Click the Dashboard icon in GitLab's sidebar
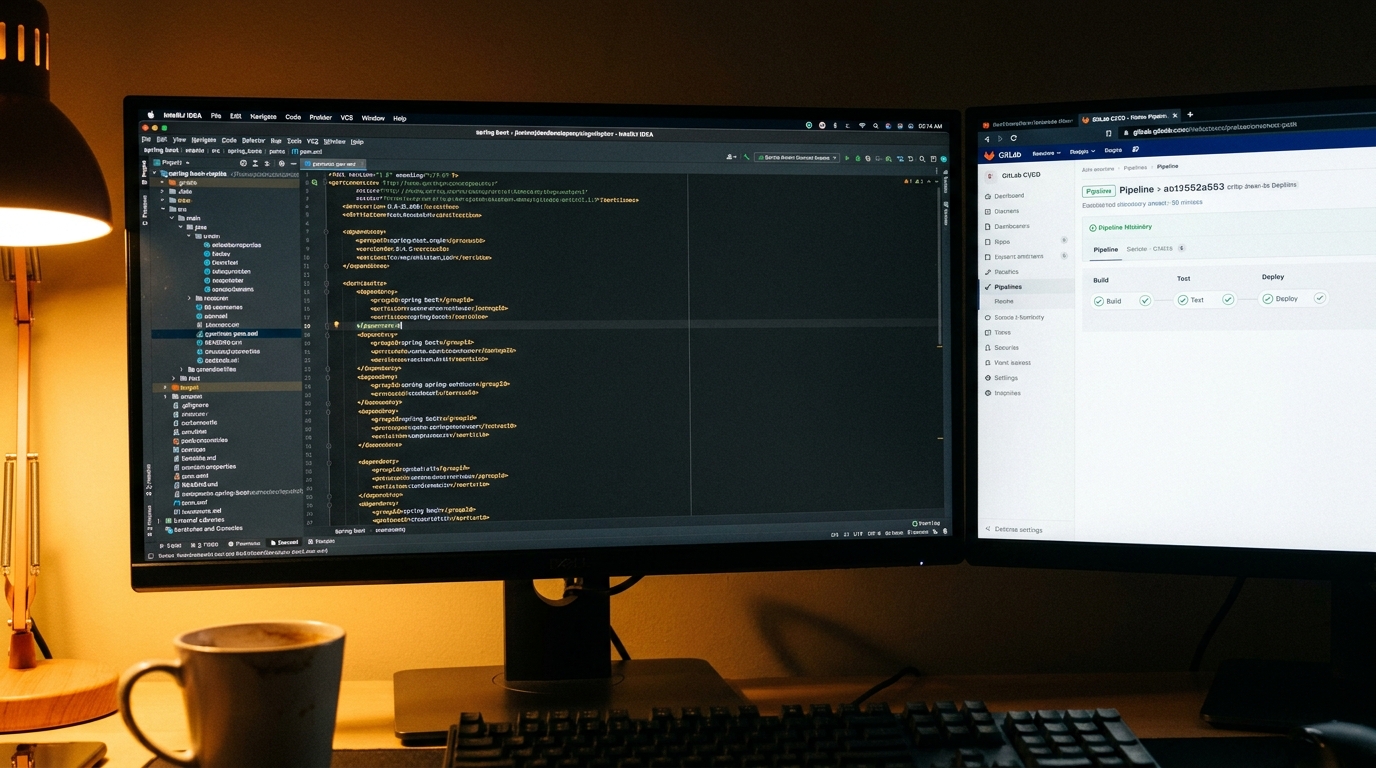This screenshot has width=1376, height=768. pos(989,196)
